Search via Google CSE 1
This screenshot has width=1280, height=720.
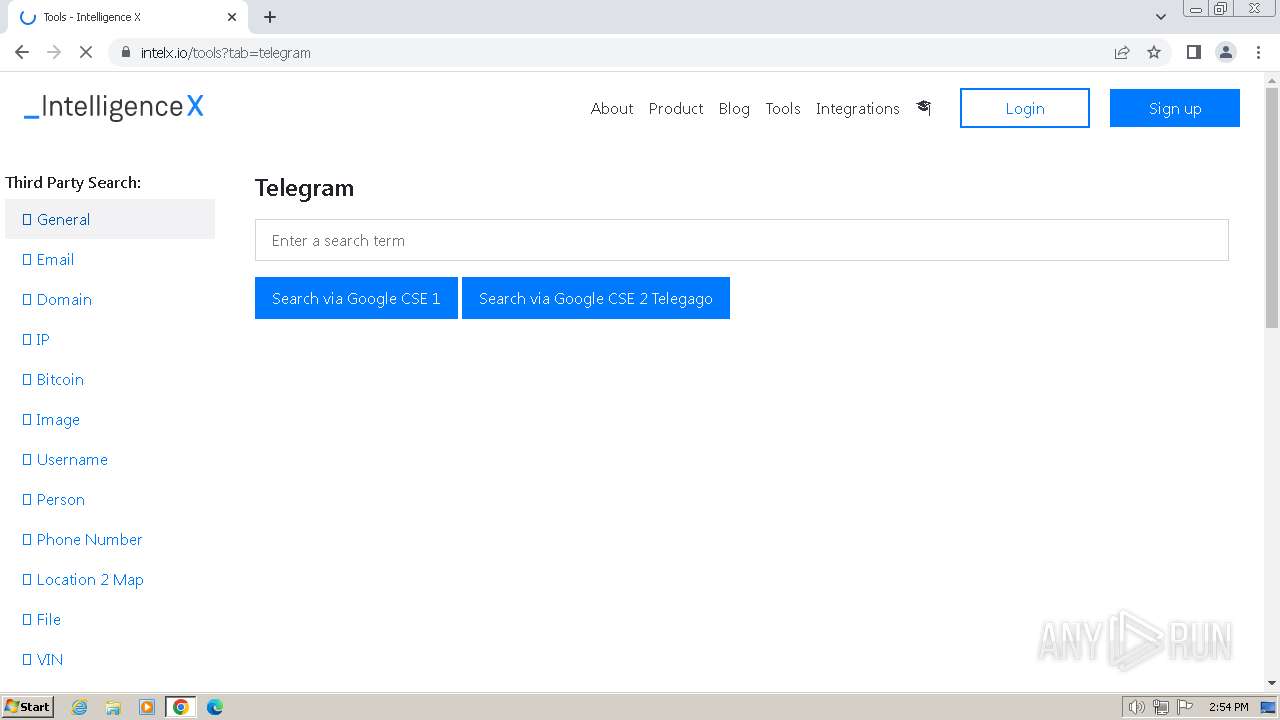tap(356, 298)
